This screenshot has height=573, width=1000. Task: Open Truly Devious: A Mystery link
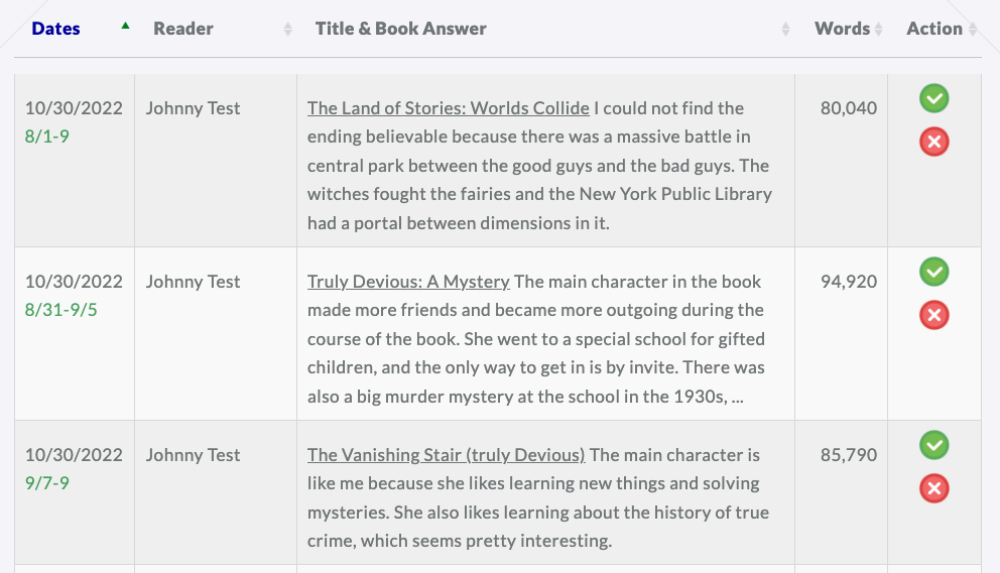pyautogui.click(x=408, y=282)
